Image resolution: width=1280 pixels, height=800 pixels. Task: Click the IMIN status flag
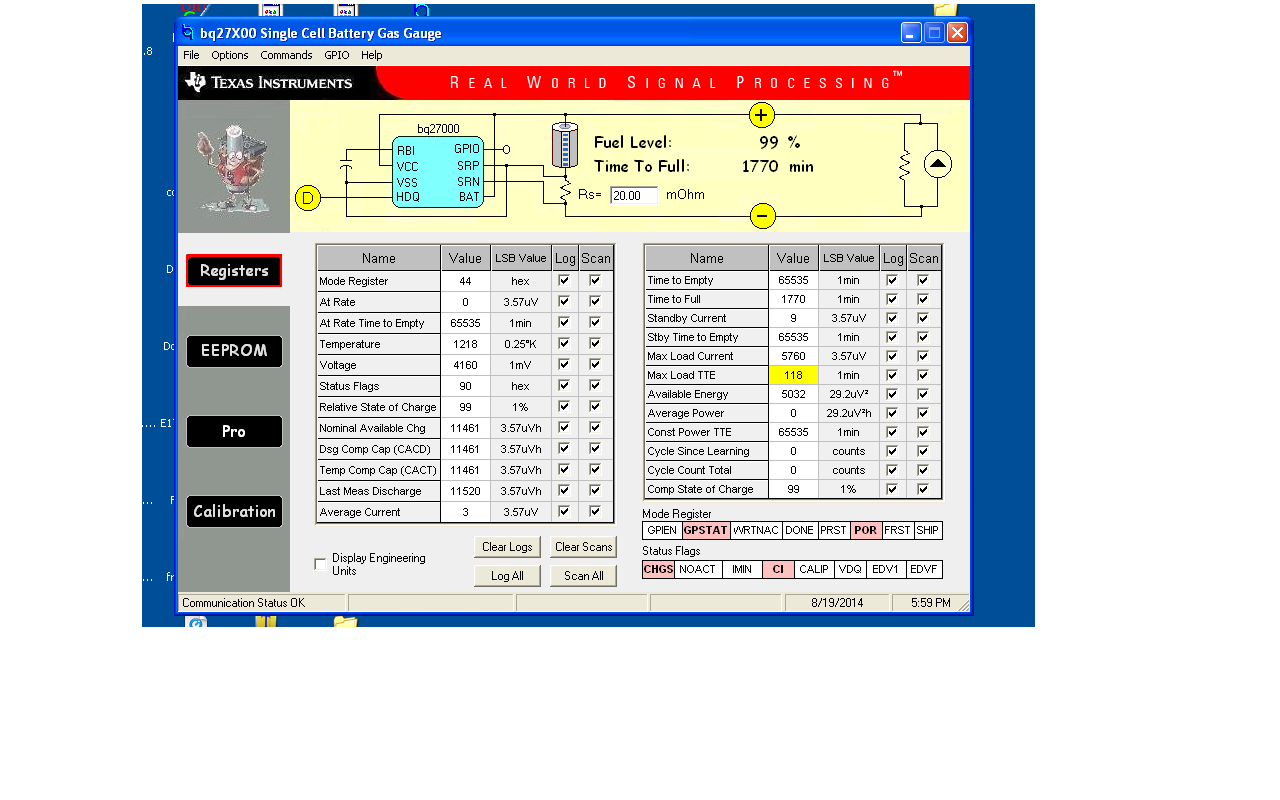[x=742, y=570]
